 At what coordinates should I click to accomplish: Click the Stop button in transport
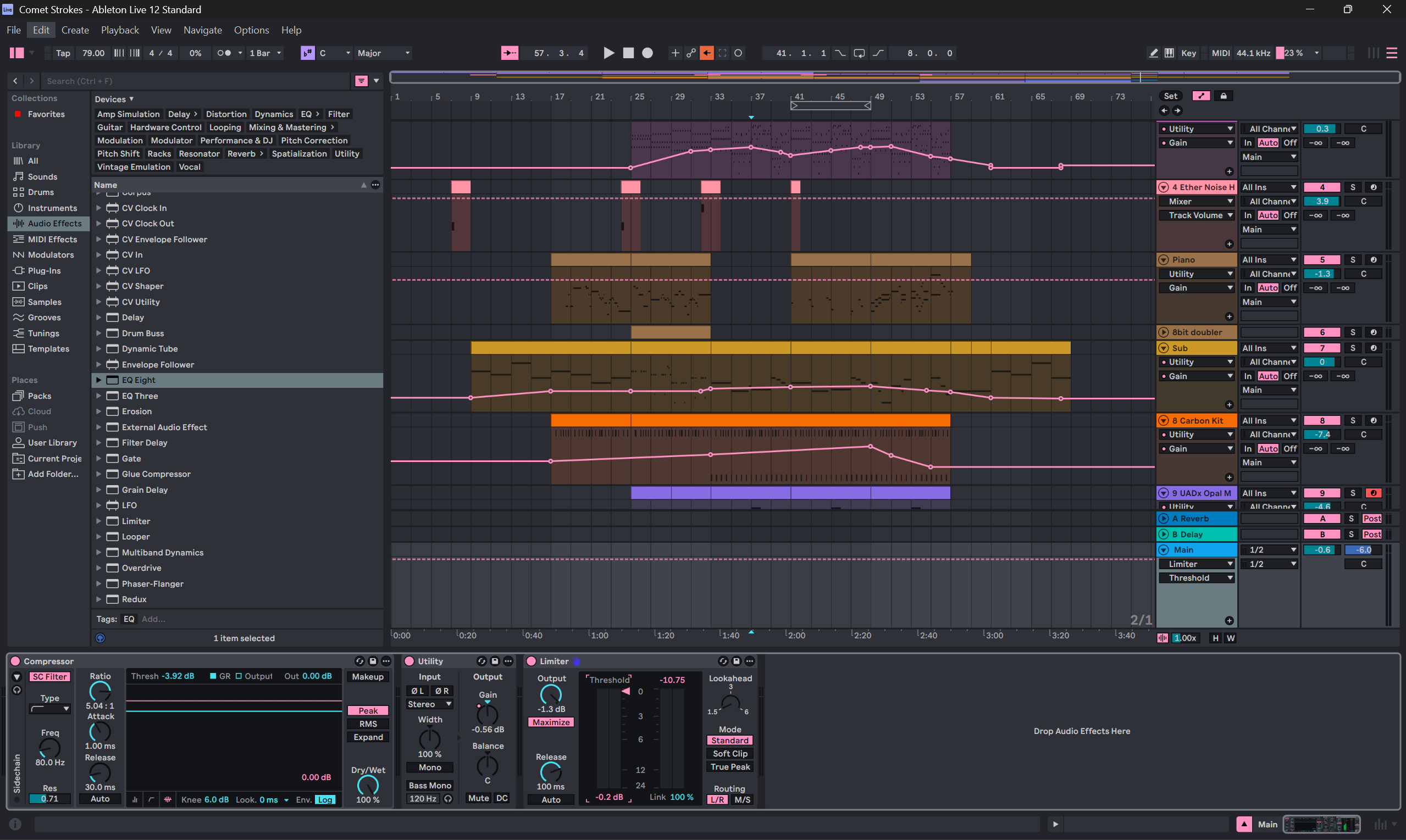point(628,53)
